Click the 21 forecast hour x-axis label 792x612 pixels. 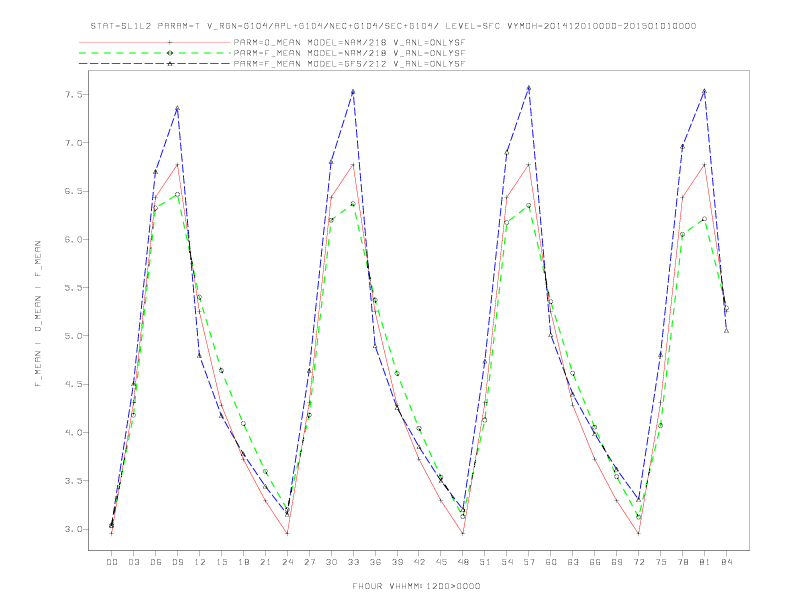(265, 562)
